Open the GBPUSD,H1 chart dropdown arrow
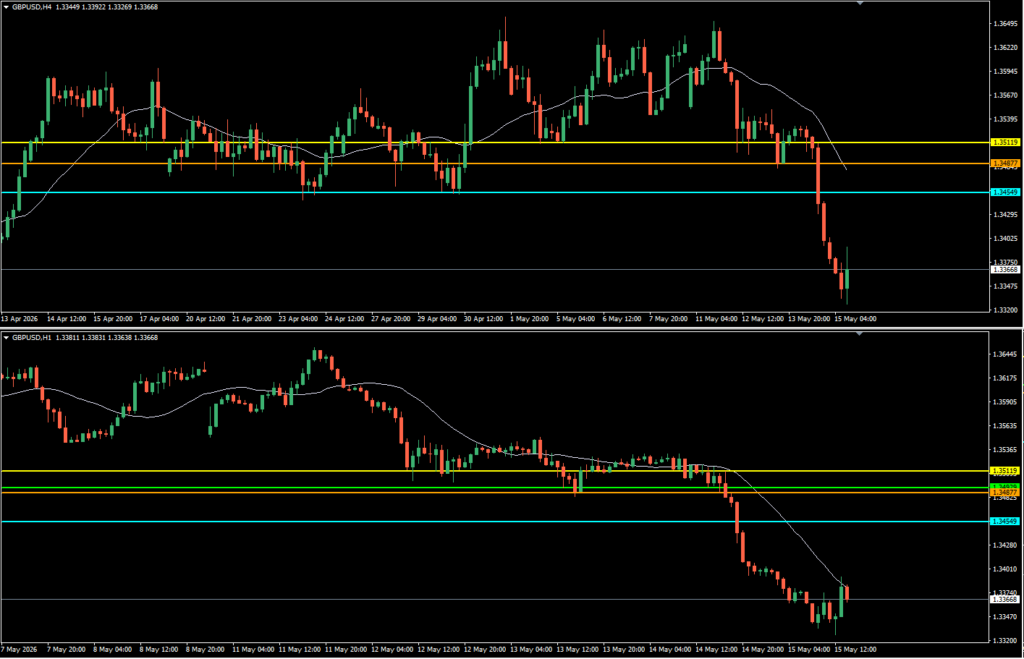 pyautogui.click(x=7, y=338)
